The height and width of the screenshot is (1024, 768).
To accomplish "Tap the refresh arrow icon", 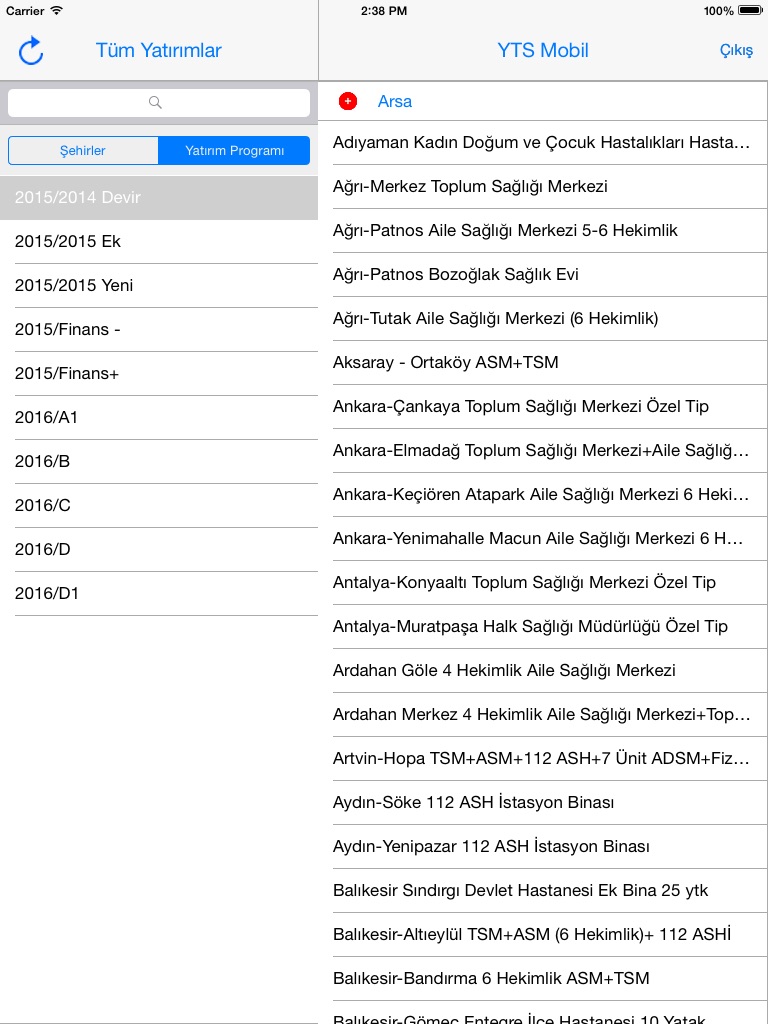I will click(31, 51).
